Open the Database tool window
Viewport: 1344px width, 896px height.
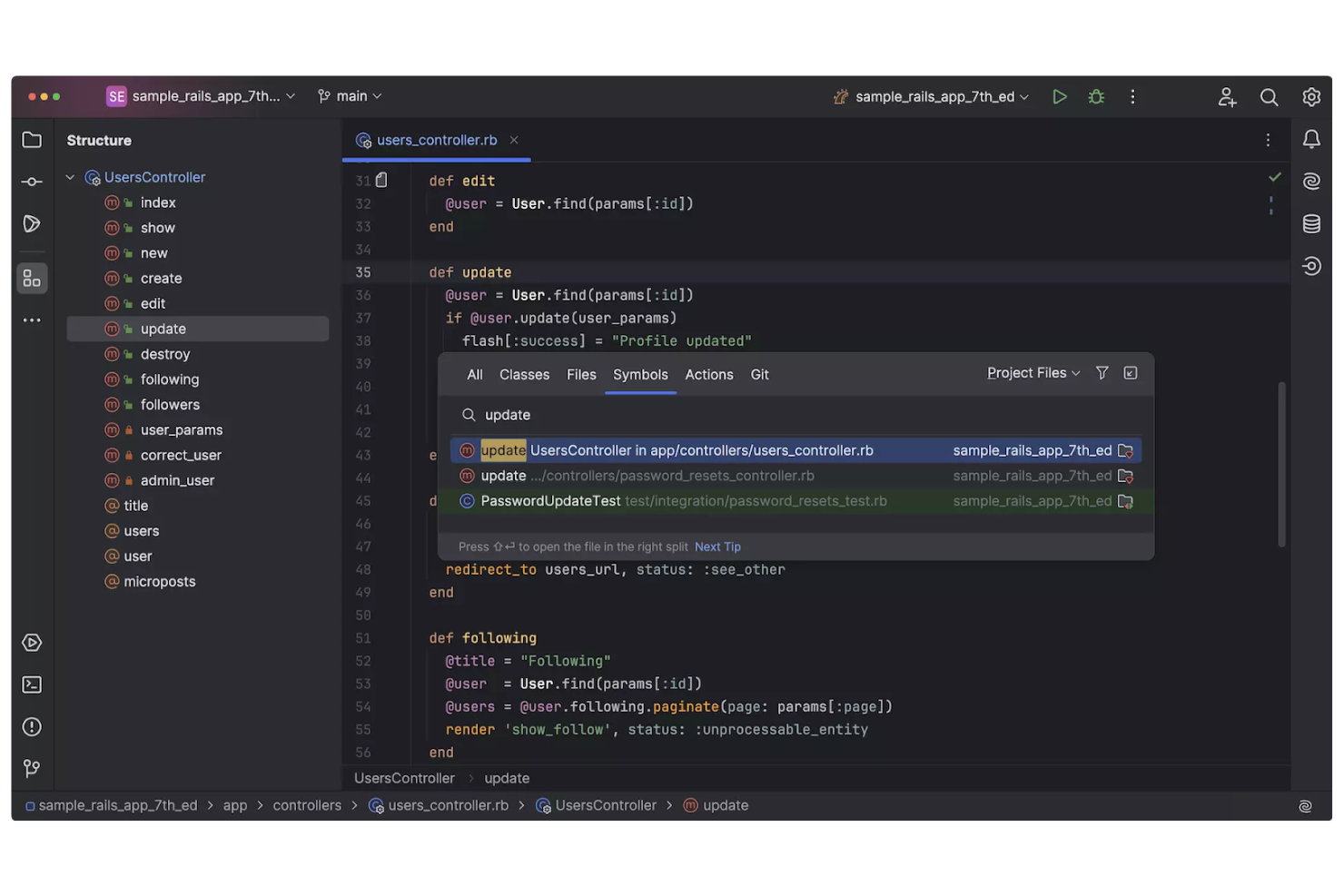(1311, 222)
